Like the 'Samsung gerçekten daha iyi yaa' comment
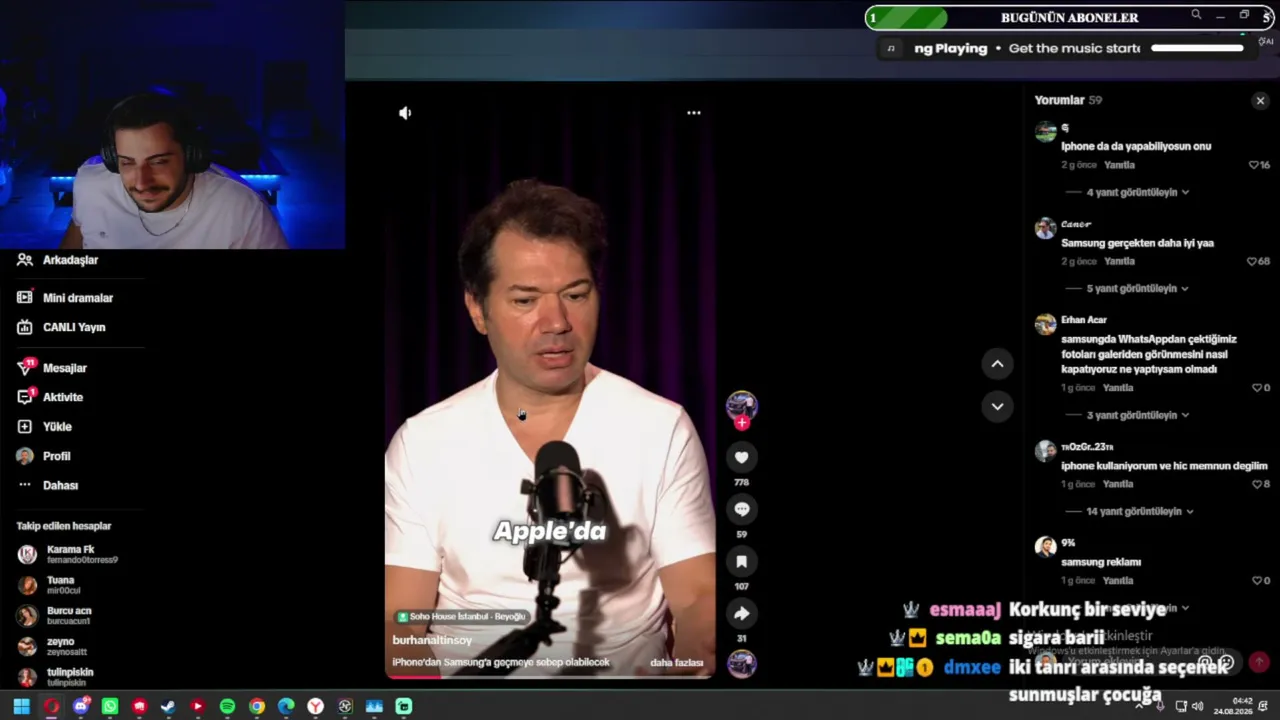The height and width of the screenshot is (720, 1280). (1251, 261)
